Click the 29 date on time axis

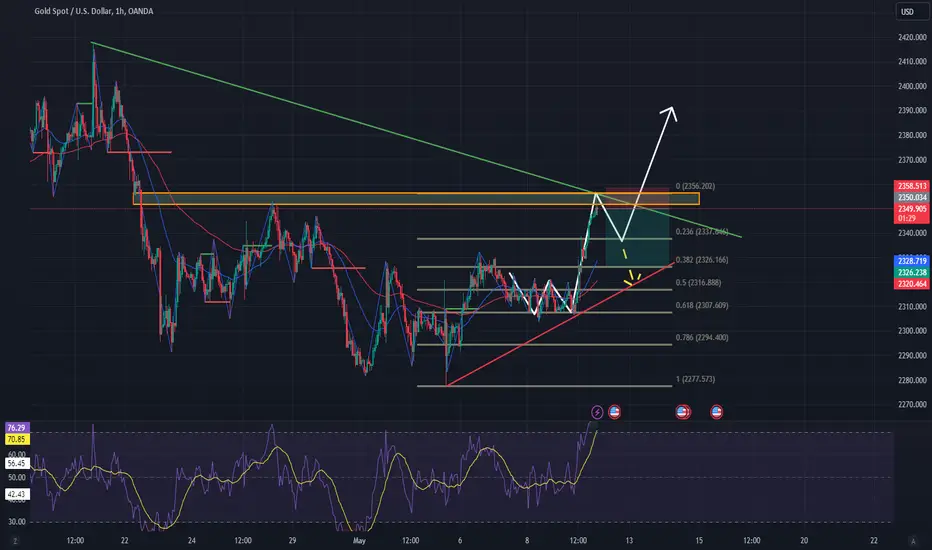point(292,540)
